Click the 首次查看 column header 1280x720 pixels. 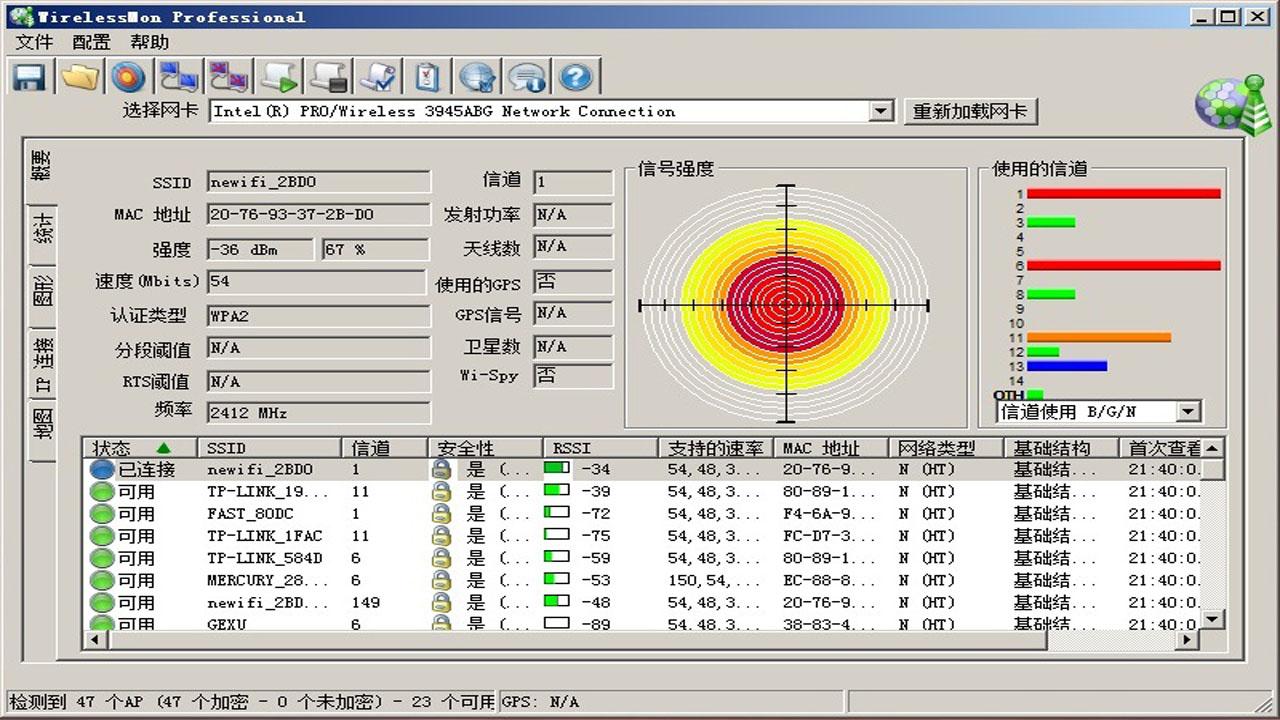pyautogui.click(x=1160, y=448)
